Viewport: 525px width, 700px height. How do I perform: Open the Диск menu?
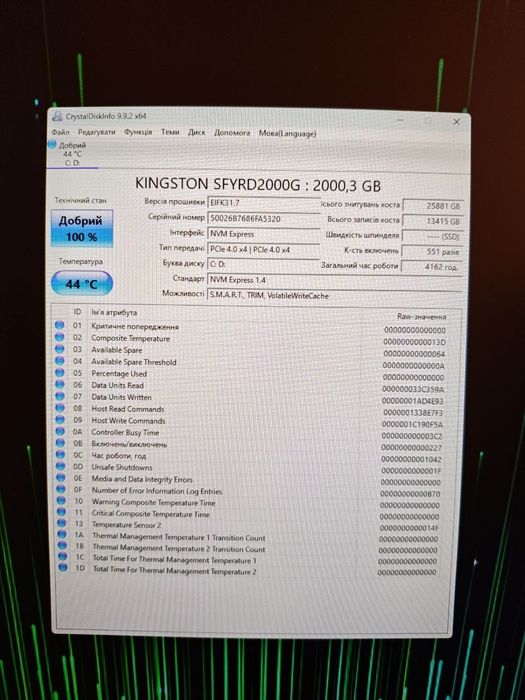(196, 133)
